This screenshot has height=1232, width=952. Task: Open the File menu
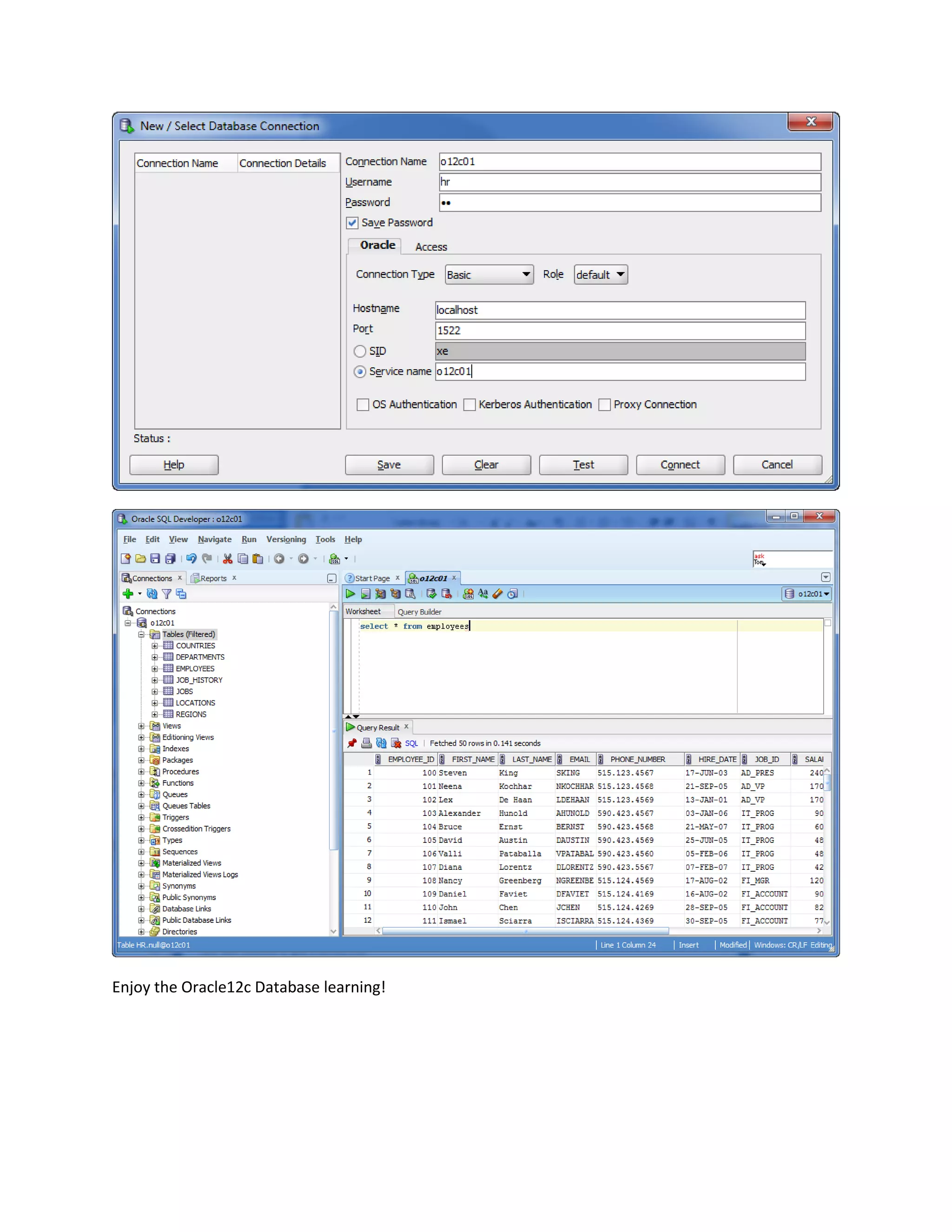[130, 539]
